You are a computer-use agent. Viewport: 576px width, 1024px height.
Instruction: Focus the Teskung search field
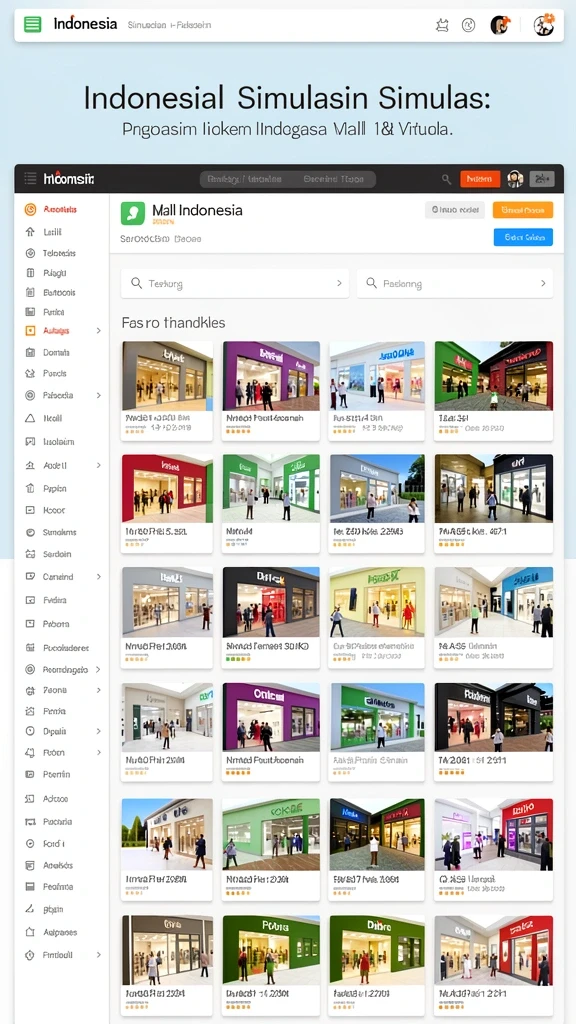(x=235, y=283)
